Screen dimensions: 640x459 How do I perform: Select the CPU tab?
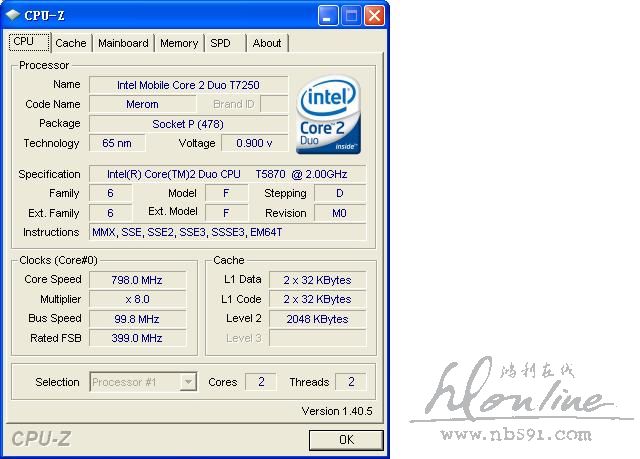(29, 42)
